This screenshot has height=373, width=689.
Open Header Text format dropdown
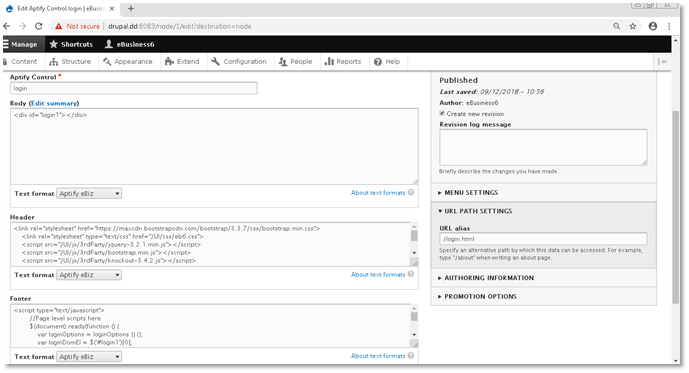89,275
